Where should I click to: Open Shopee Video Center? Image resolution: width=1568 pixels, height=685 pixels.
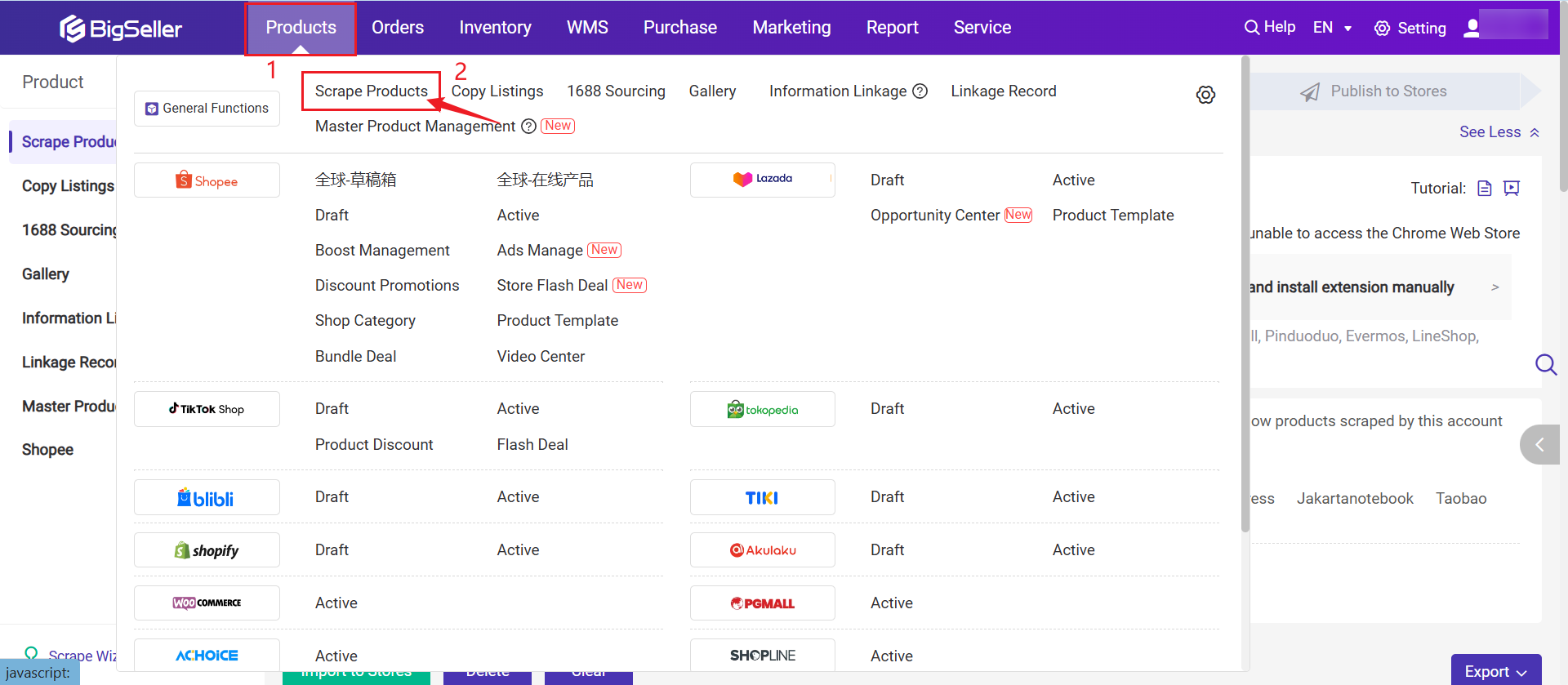(x=541, y=357)
